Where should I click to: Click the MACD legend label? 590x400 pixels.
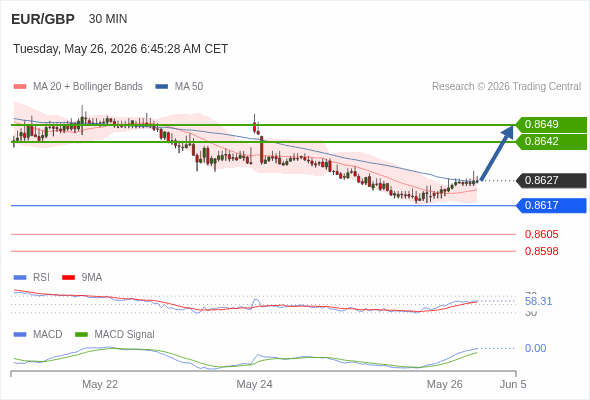48,335
